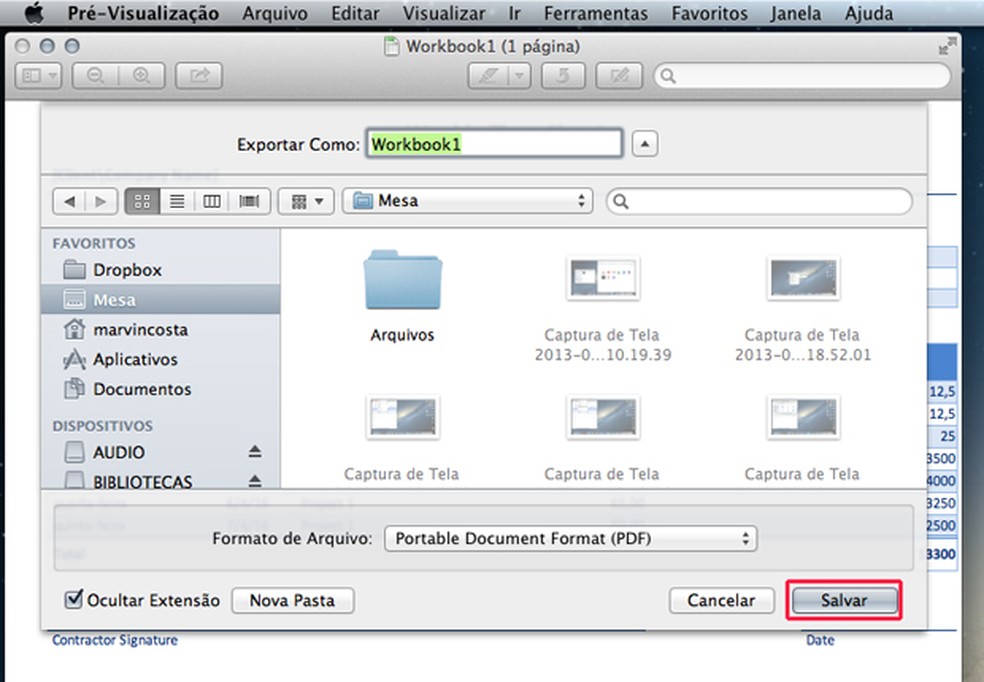Open the item arrangement dropdown
Viewport: 984px width, 682px height.
click(306, 200)
